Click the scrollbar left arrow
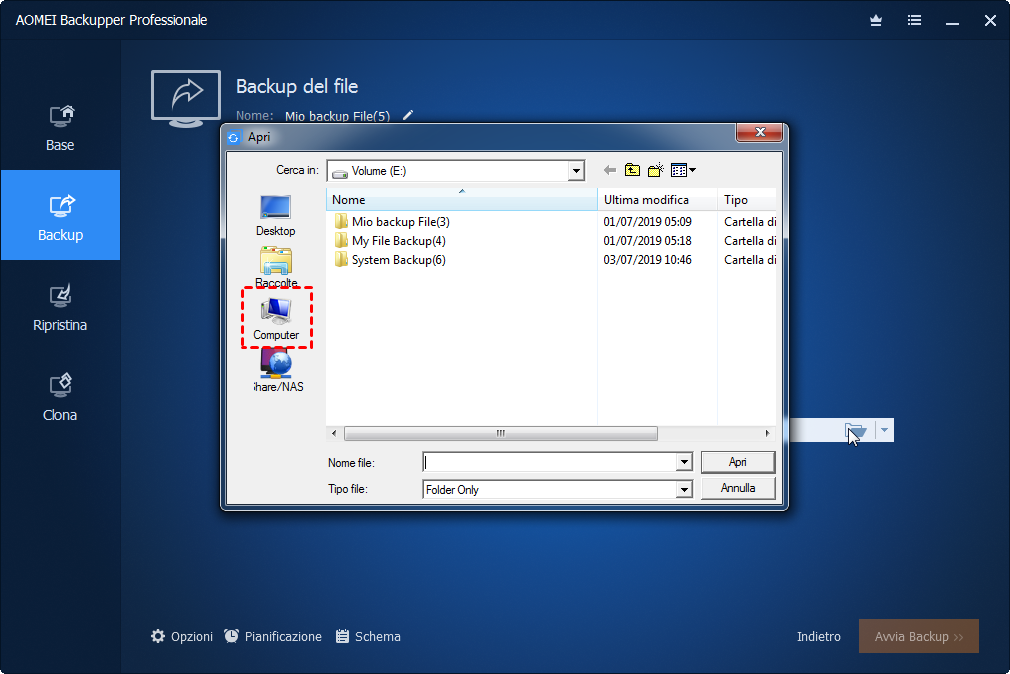The image size is (1010, 674). (334, 433)
